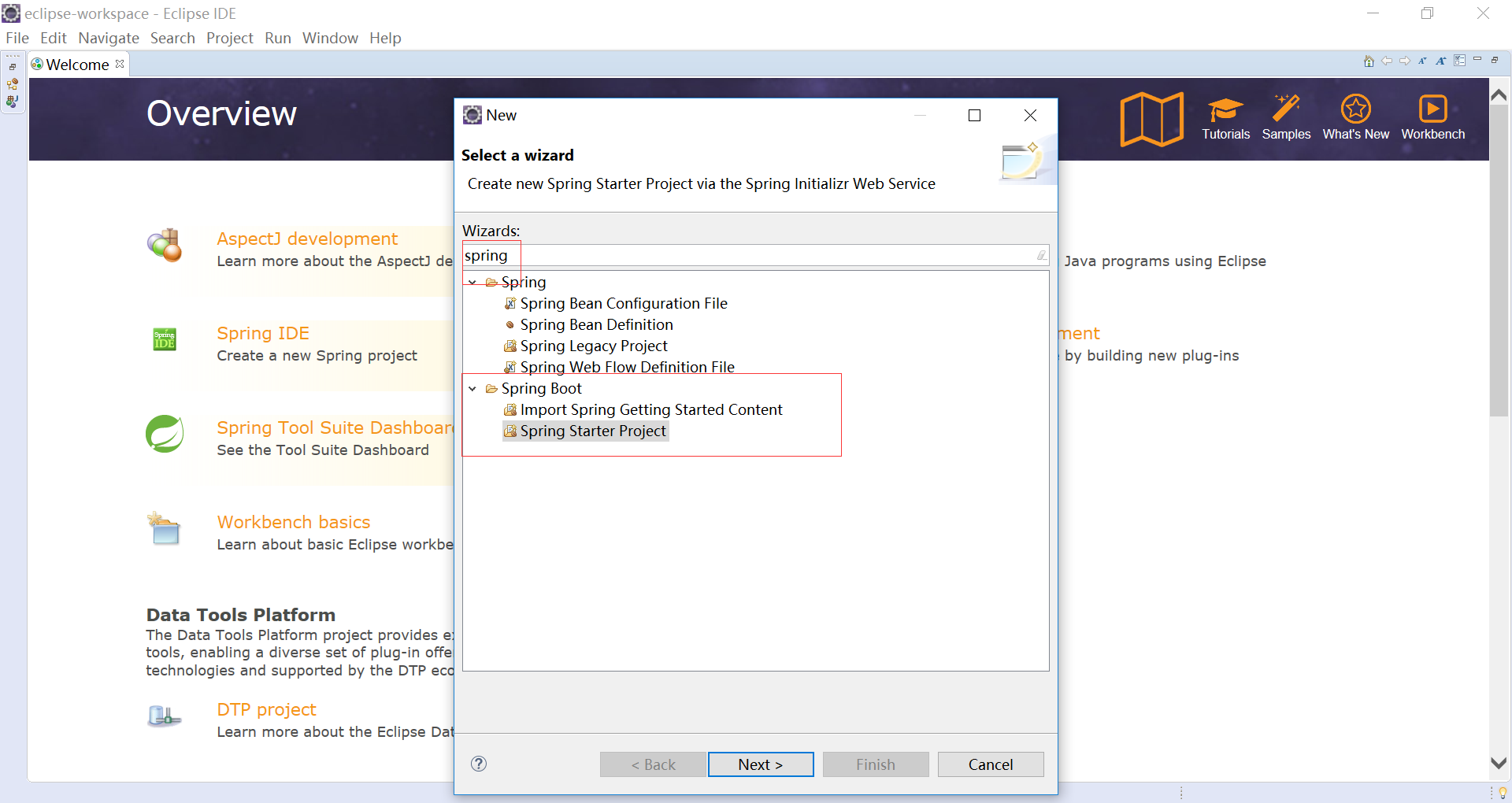1512x803 pixels.
Task: Select the Spring folder row
Action: [x=515, y=282]
